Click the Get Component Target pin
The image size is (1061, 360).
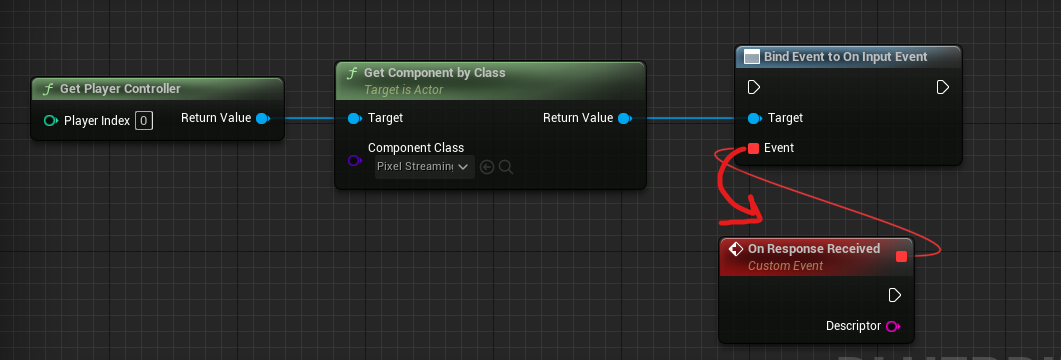coord(355,118)
